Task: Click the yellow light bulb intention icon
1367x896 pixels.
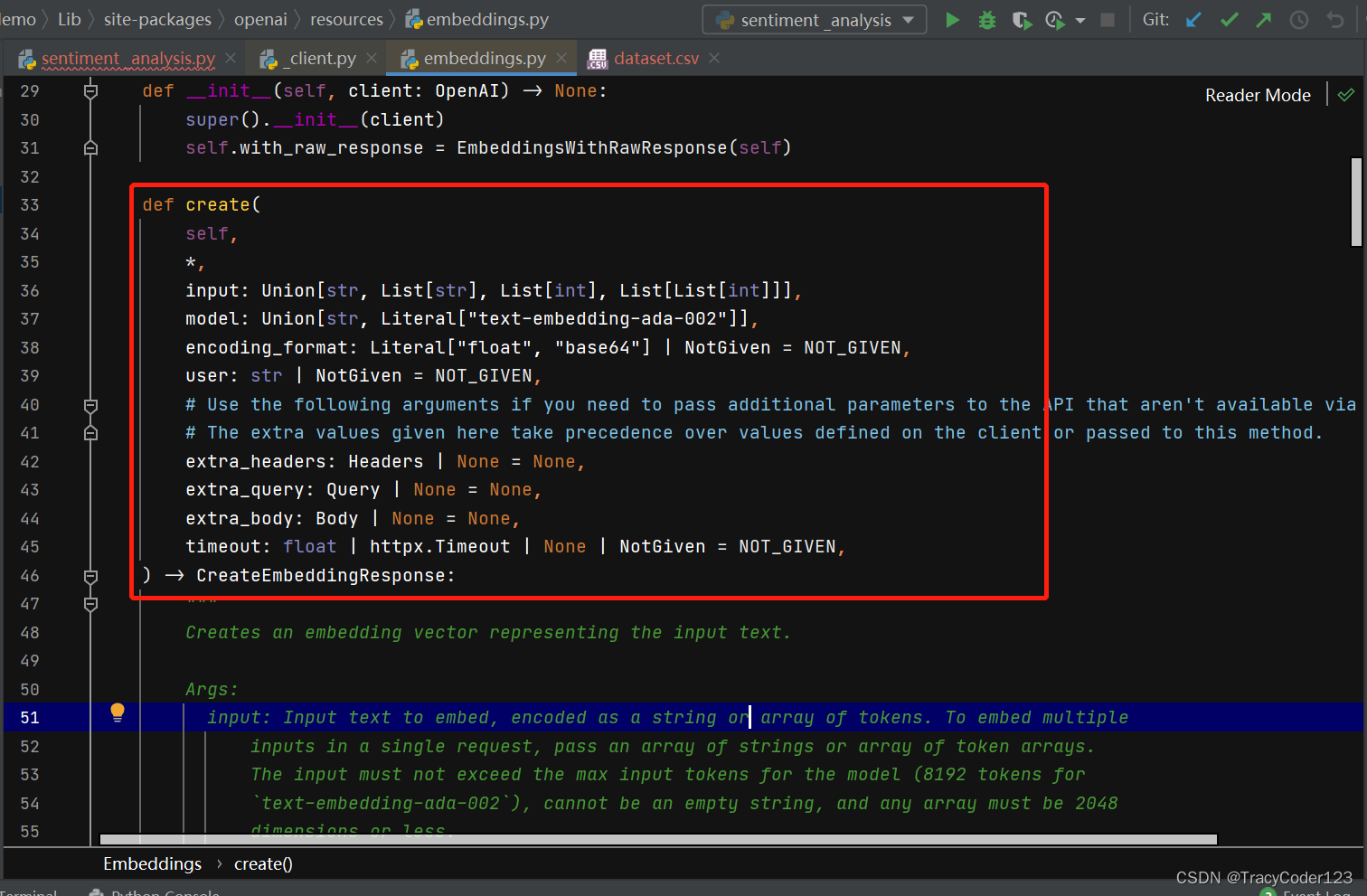Action: pyautogui.click(x=118, y=712)
